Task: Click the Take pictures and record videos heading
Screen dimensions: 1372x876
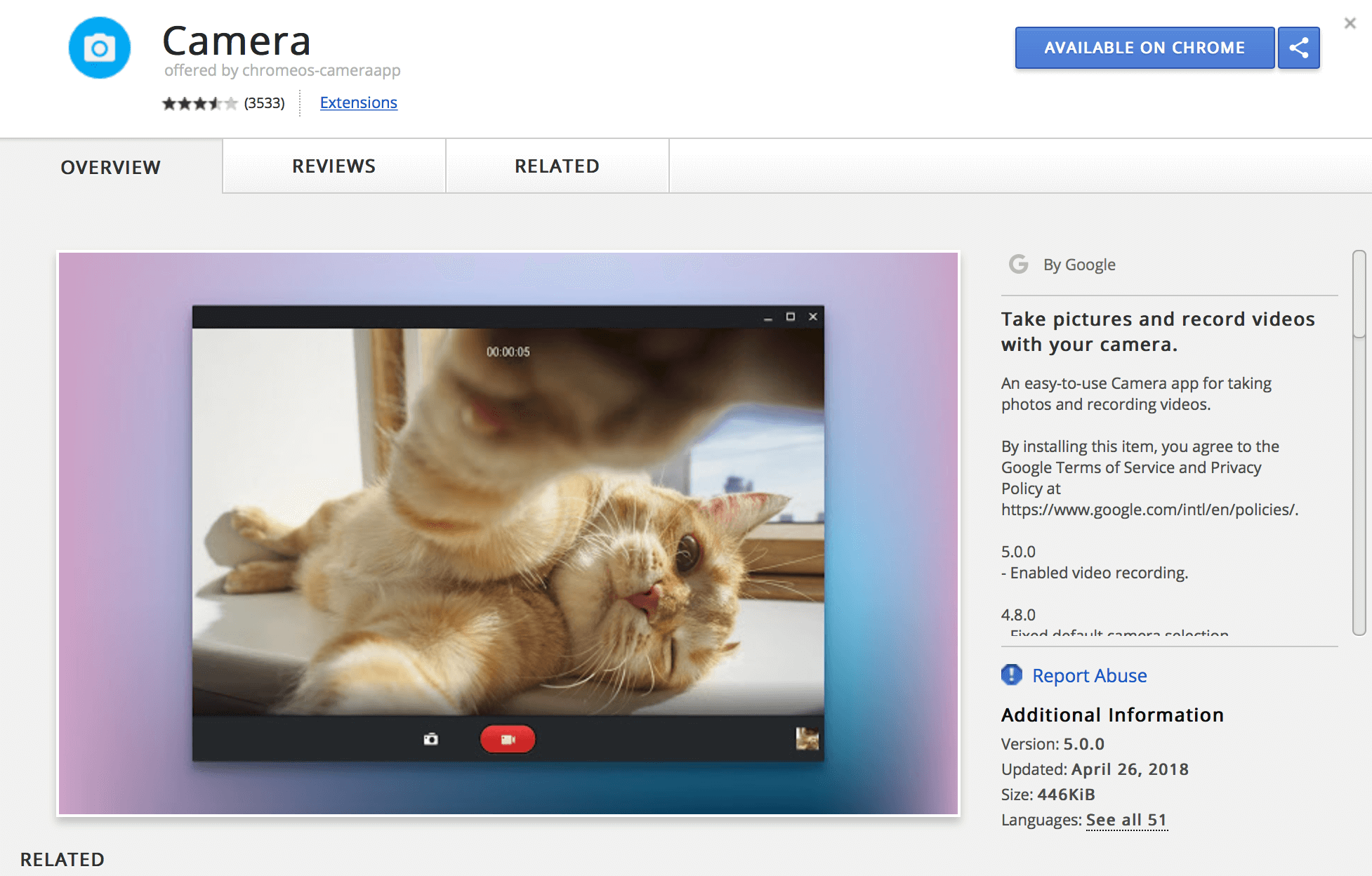Action: (x=1158, y=331)
